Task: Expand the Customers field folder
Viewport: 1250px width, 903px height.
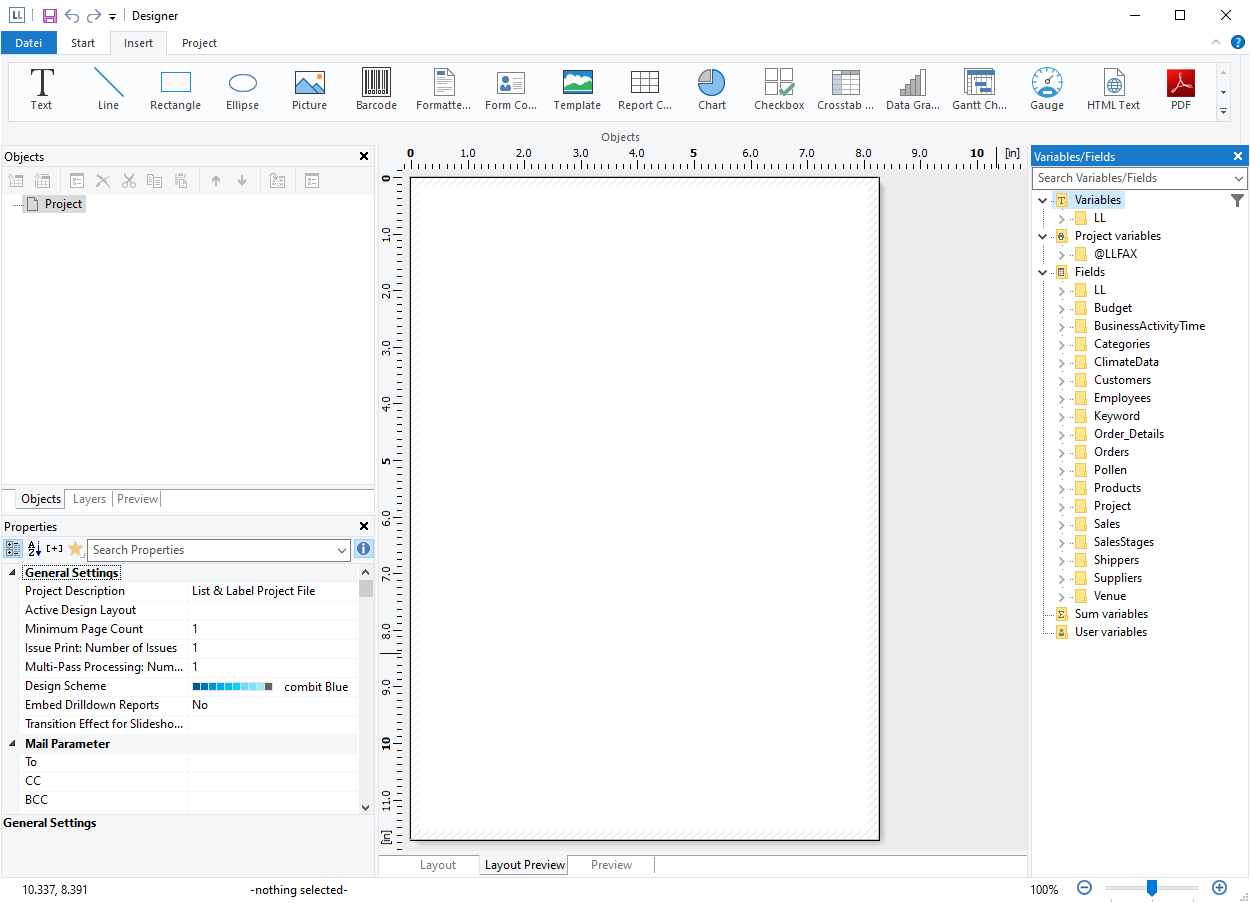Action: pyautogui.click(x=1062, y=380)
